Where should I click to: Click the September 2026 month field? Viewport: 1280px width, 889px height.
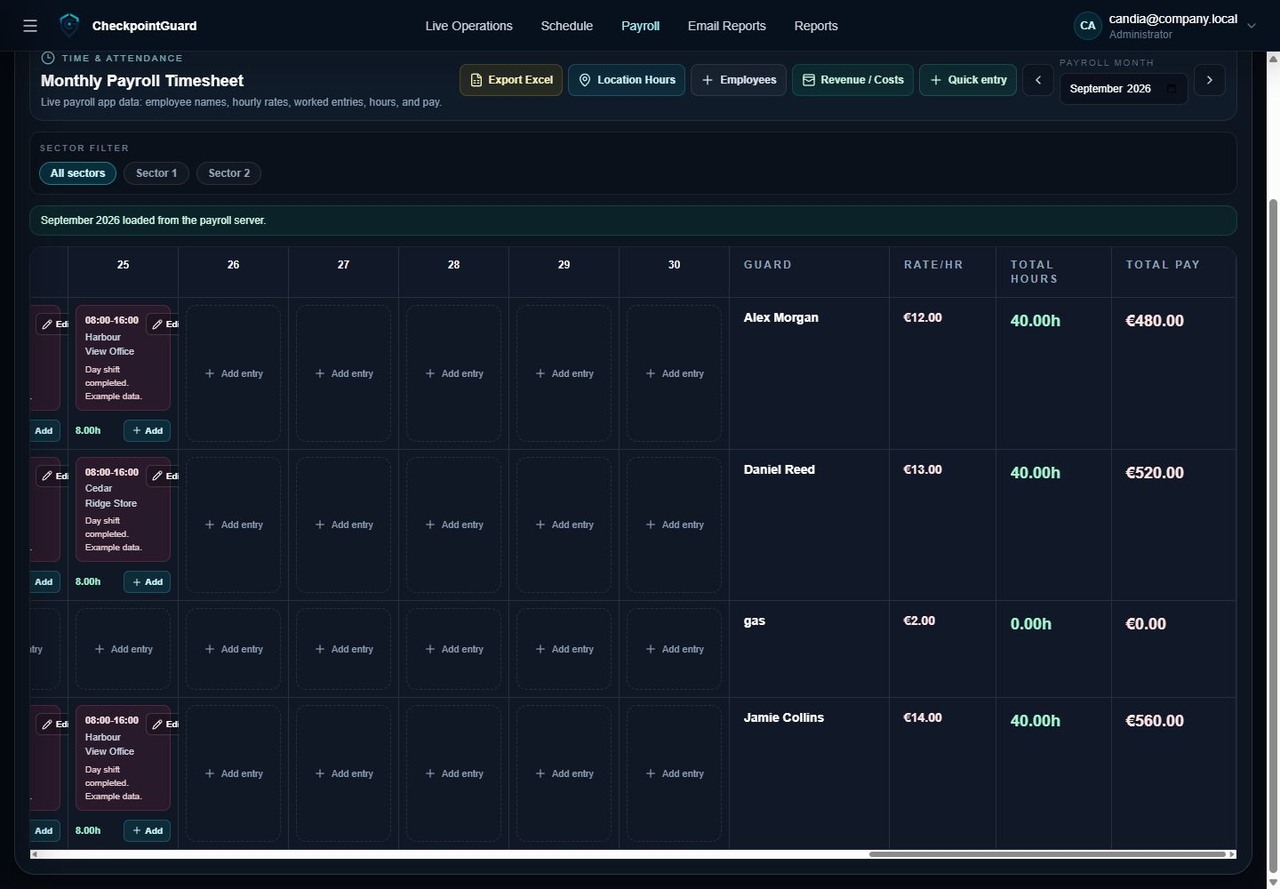pyautogui.click(x=1124, y=89)
